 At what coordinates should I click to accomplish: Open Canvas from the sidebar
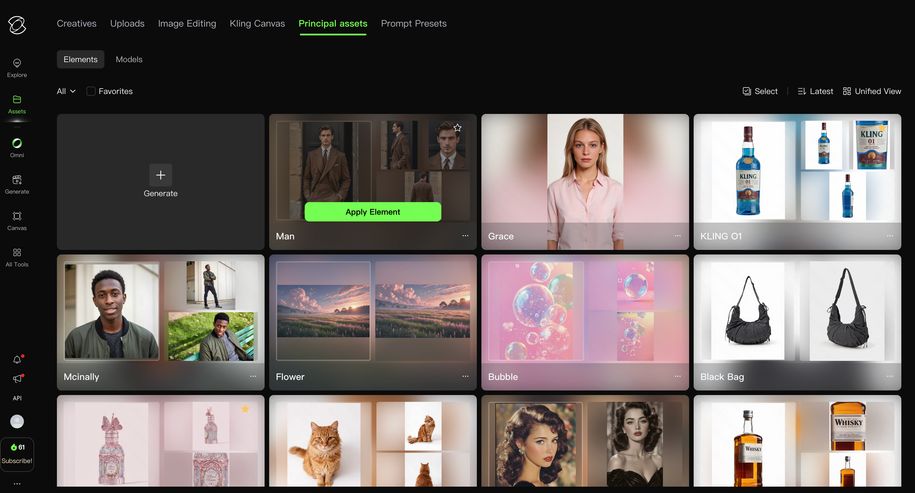coord(17,220)
